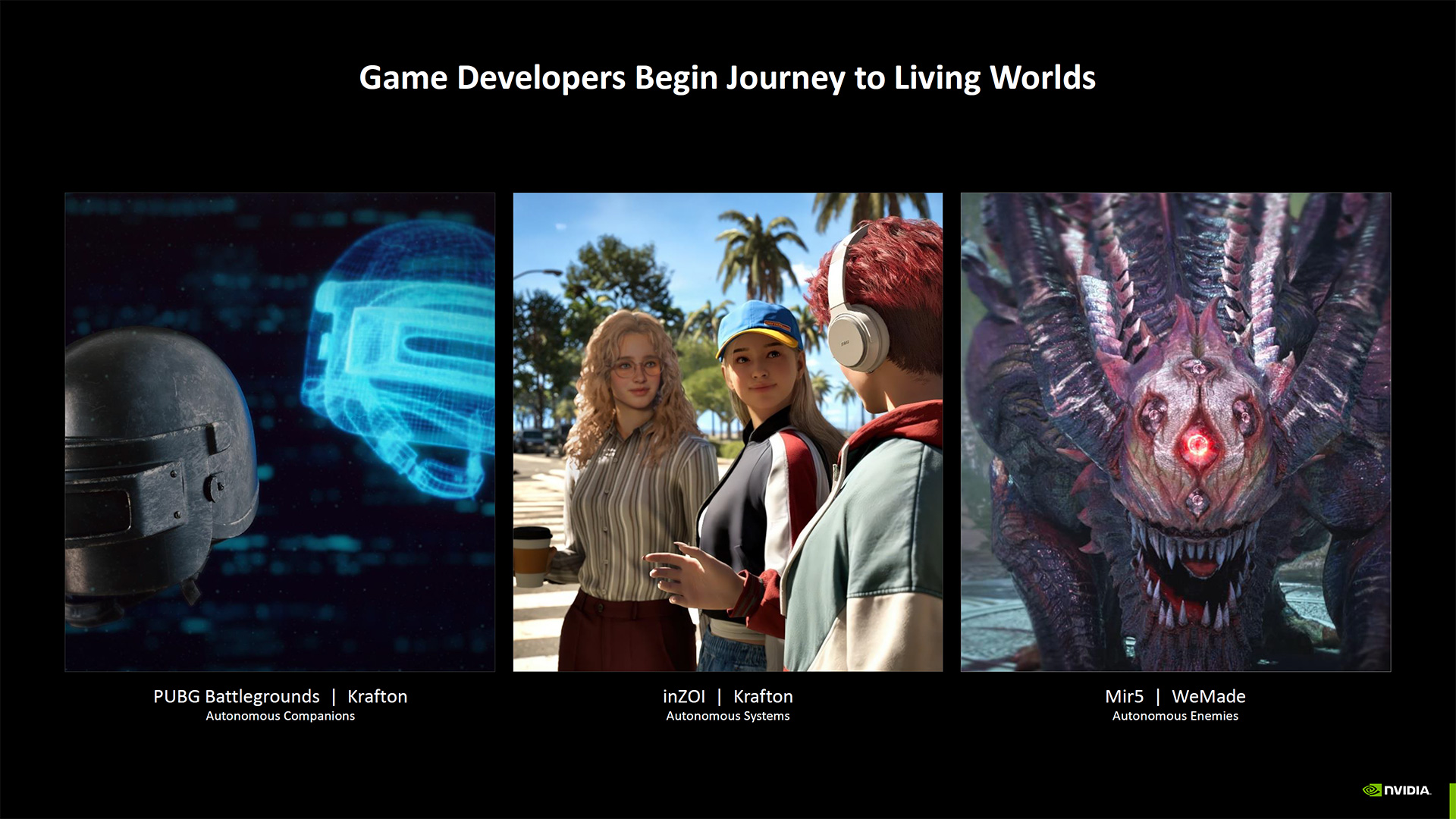Click "Krafton" label under the inZOI image
Image resolution: width=1456 pixels, height=819 pixels.
[763, 696]
